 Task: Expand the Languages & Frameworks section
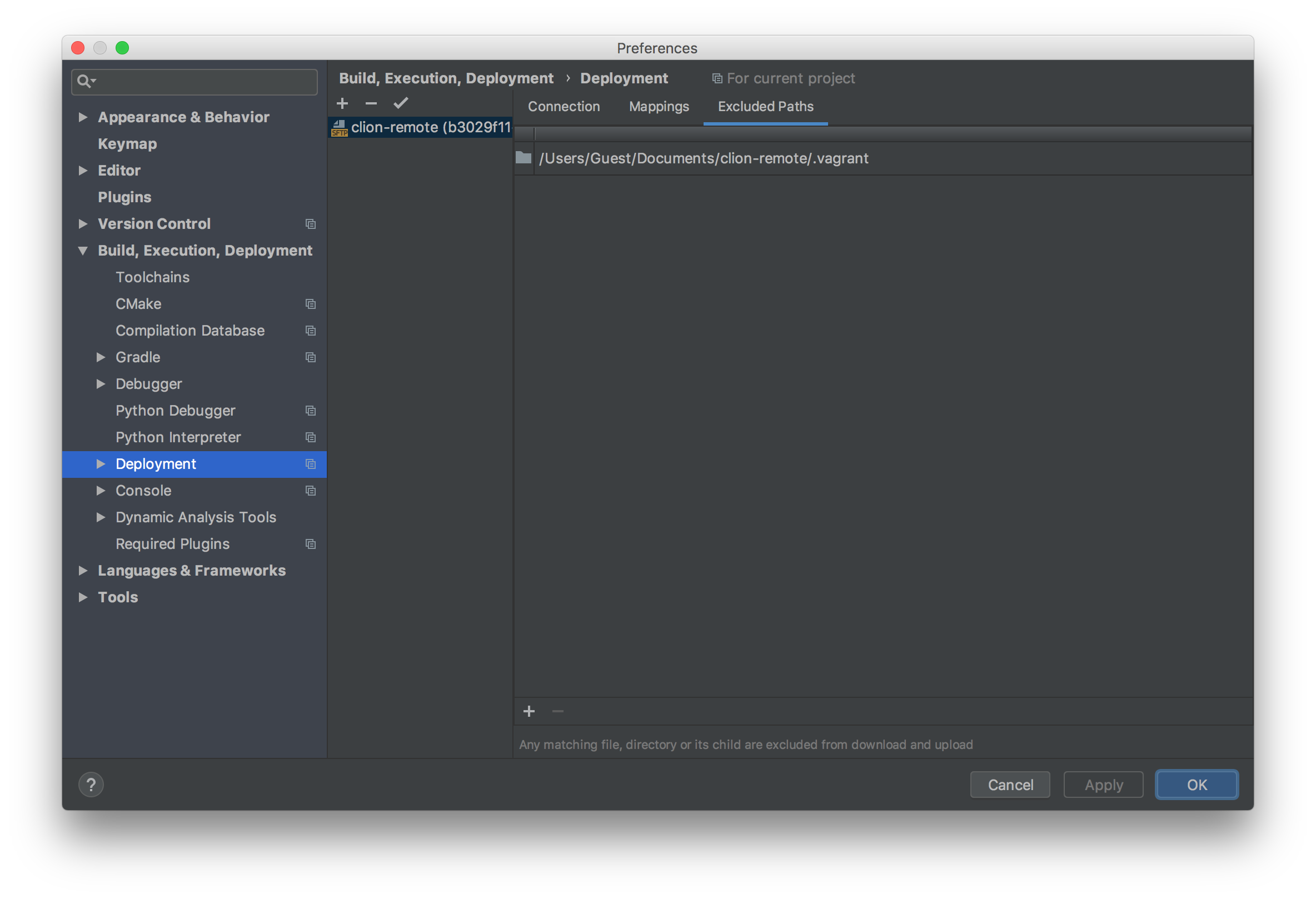(x=83, y=571)
